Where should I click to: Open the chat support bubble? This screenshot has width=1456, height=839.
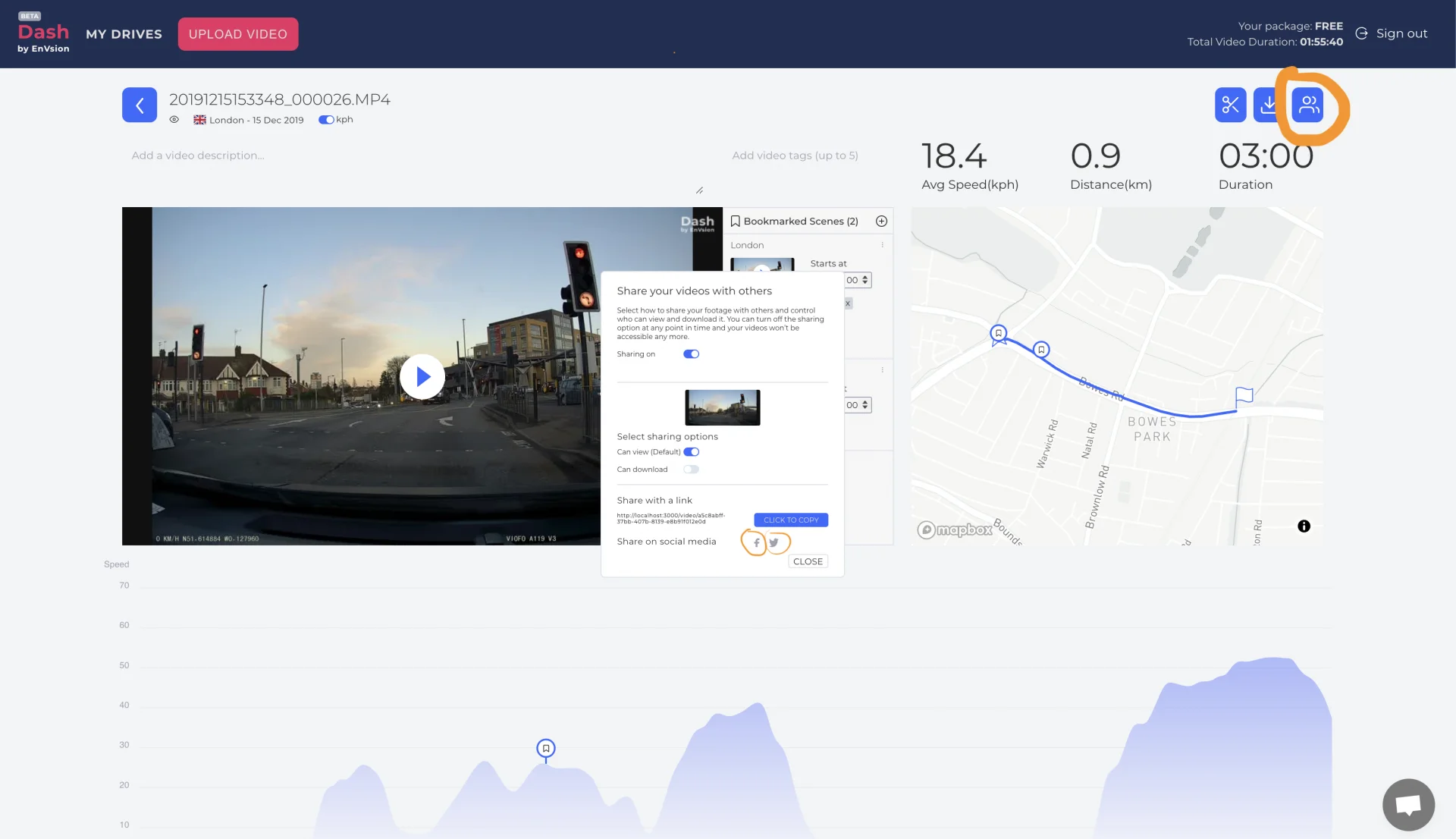coord(1408,805)
